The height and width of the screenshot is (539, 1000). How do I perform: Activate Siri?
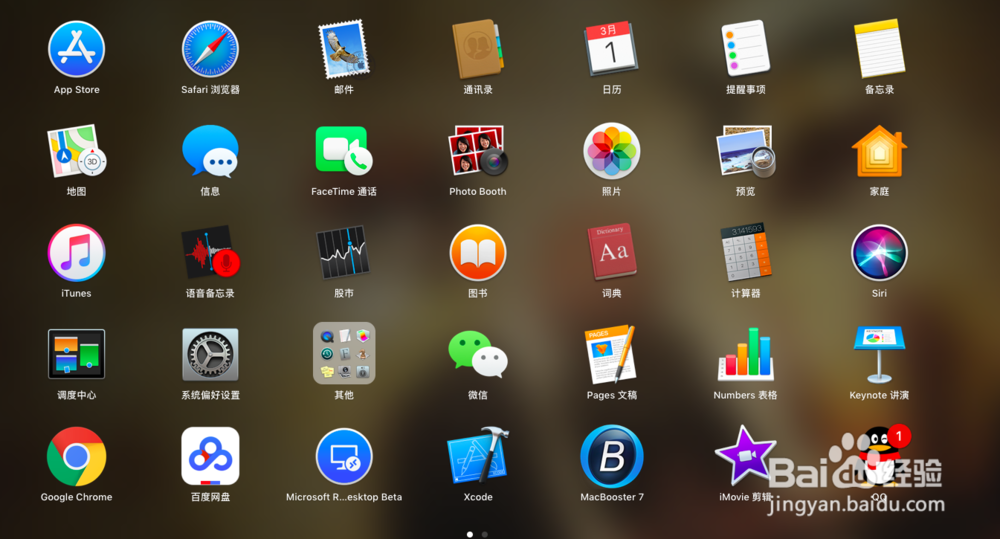[879, 253]
